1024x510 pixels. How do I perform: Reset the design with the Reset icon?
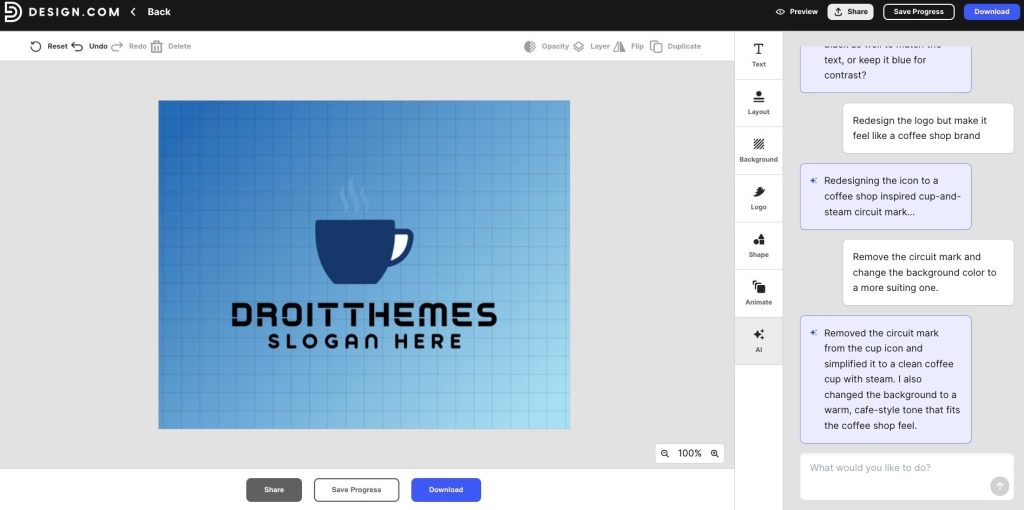[36, 46]
